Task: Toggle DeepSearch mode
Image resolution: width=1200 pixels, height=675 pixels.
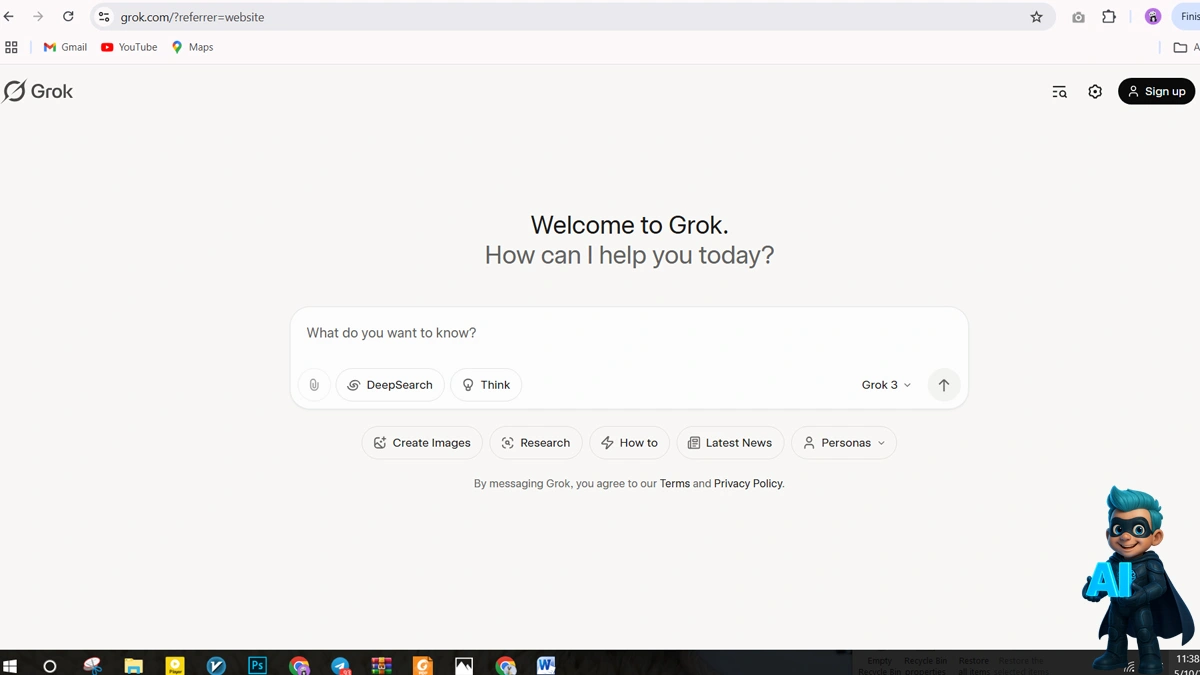Action: point(390,385)
